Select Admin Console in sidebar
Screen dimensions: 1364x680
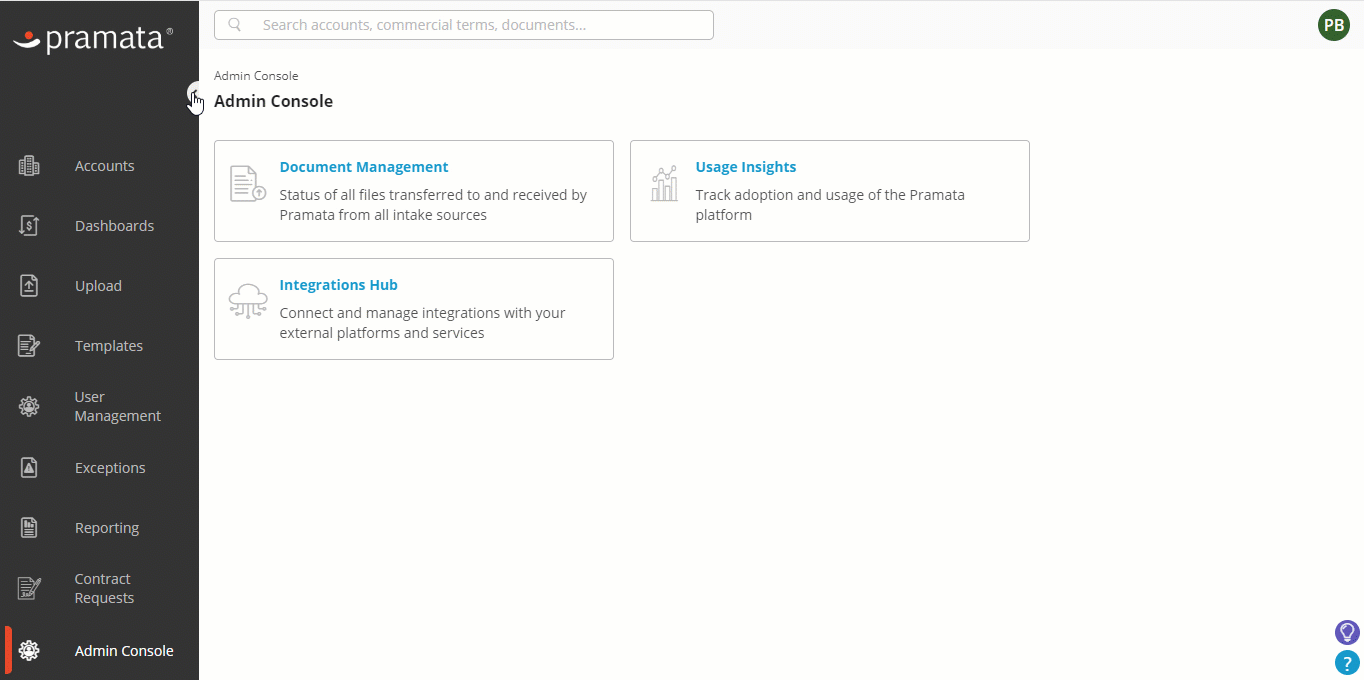pos(124,651)
